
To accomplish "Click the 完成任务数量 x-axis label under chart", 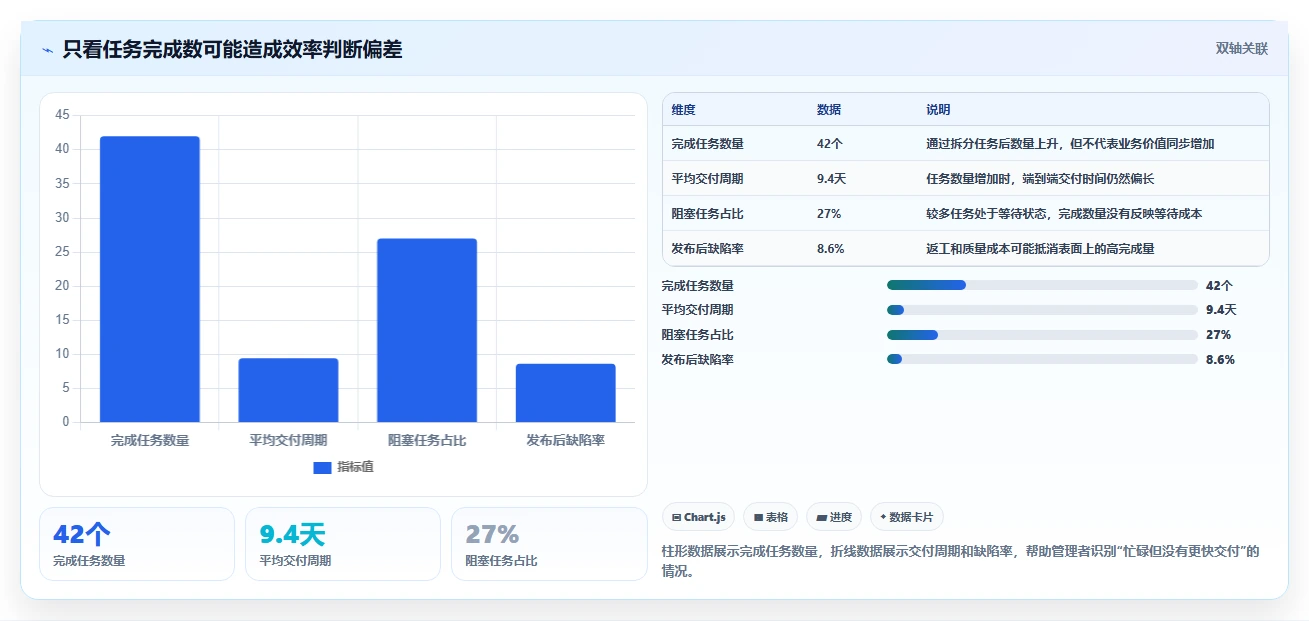I will pyautogui.click(x=150, y=440).
